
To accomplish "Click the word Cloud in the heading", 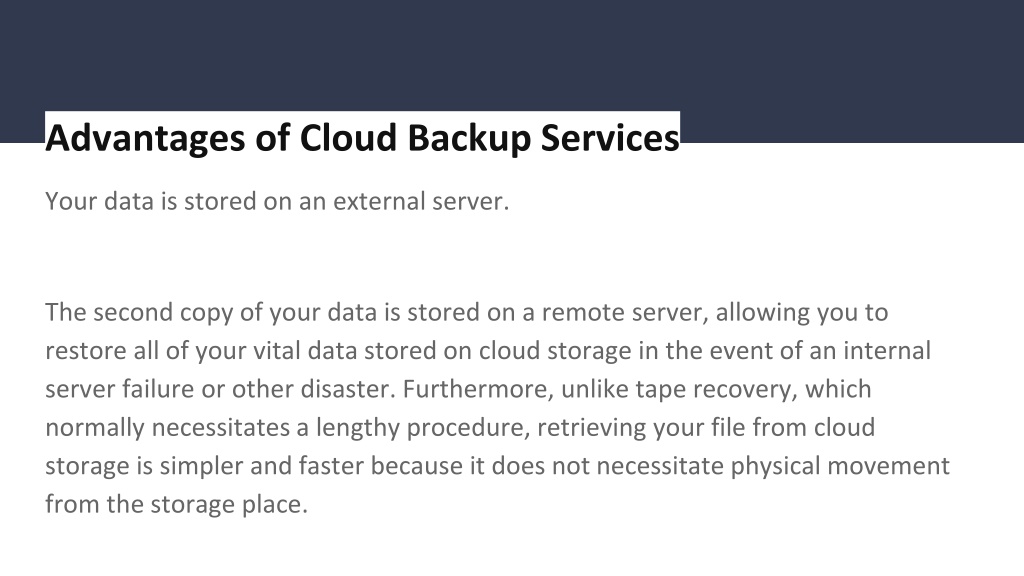I will [x=348, y=138].
